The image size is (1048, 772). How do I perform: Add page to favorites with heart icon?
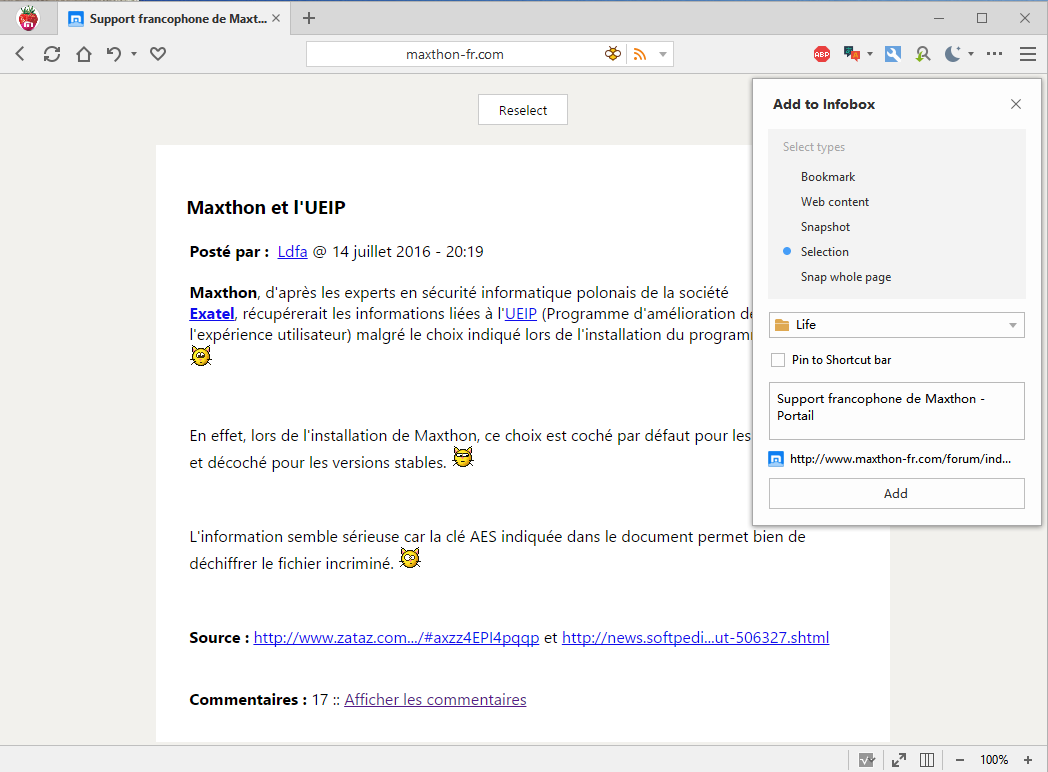pyautogui.click(x=158, y=54)
